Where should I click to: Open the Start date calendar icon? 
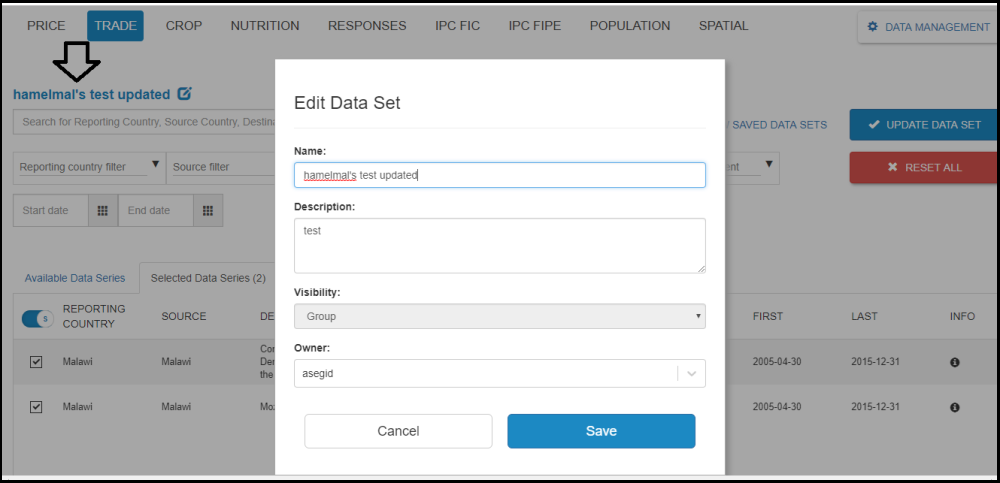102,211
